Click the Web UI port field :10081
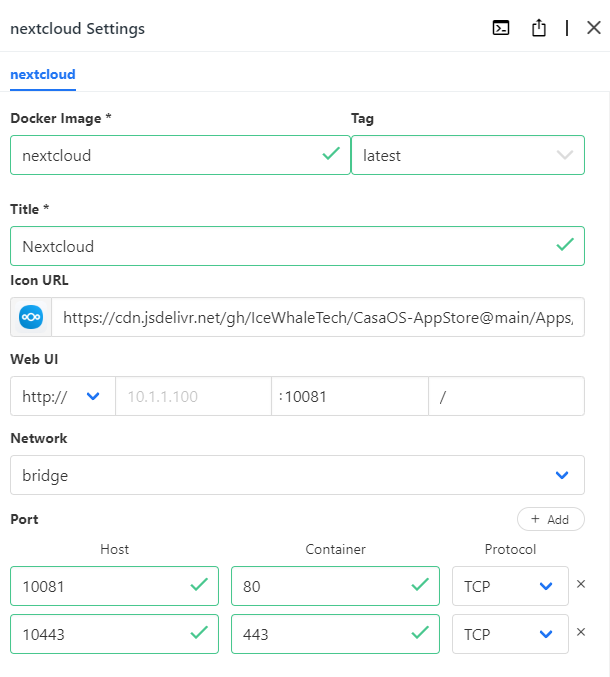The height and width of the screenshot is (677, 610). pos(349,396)
